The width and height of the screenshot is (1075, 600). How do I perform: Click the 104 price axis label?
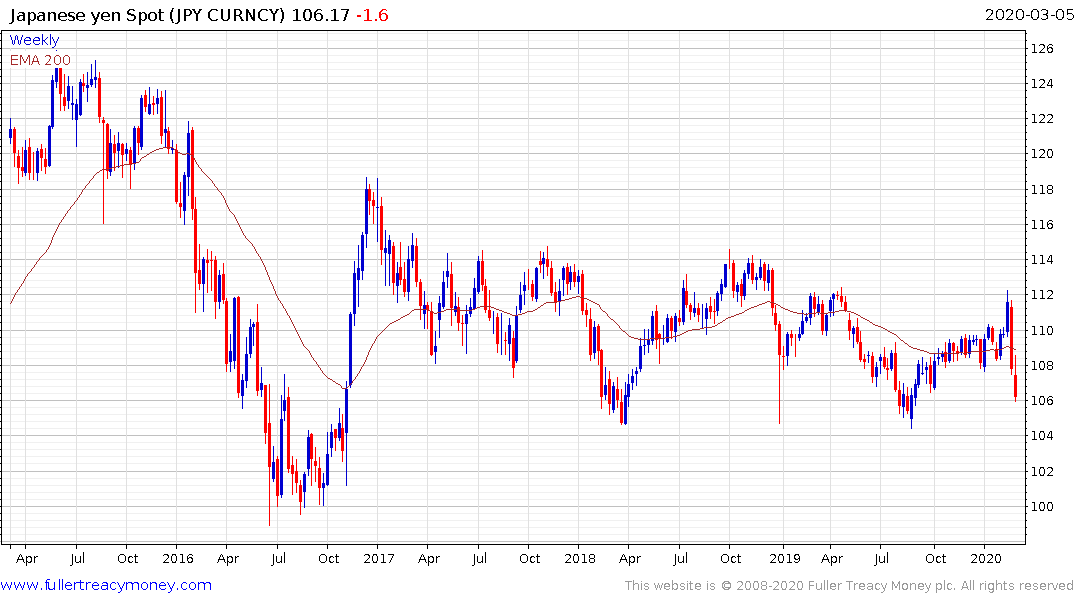click(1042, 435)
